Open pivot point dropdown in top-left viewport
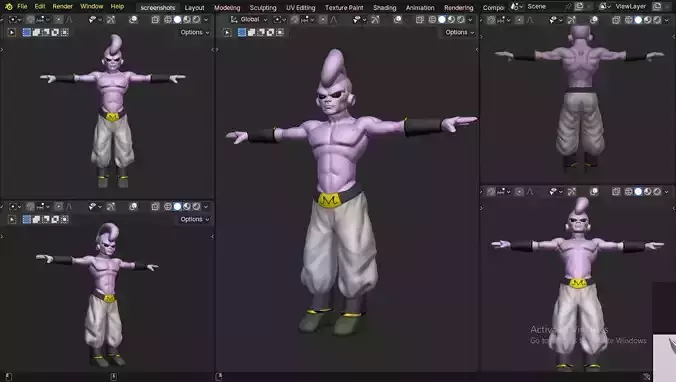The width and height of the screenshot is (676, 382). pyautogui.click(x=15, y=19)
